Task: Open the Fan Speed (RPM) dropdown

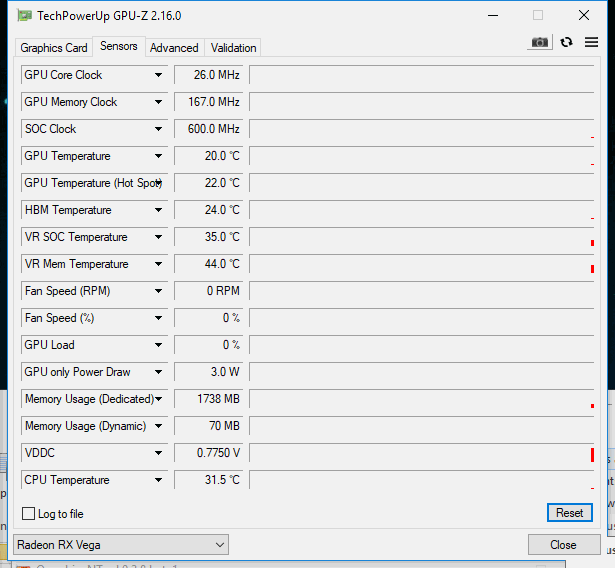Action: (158, 291)
